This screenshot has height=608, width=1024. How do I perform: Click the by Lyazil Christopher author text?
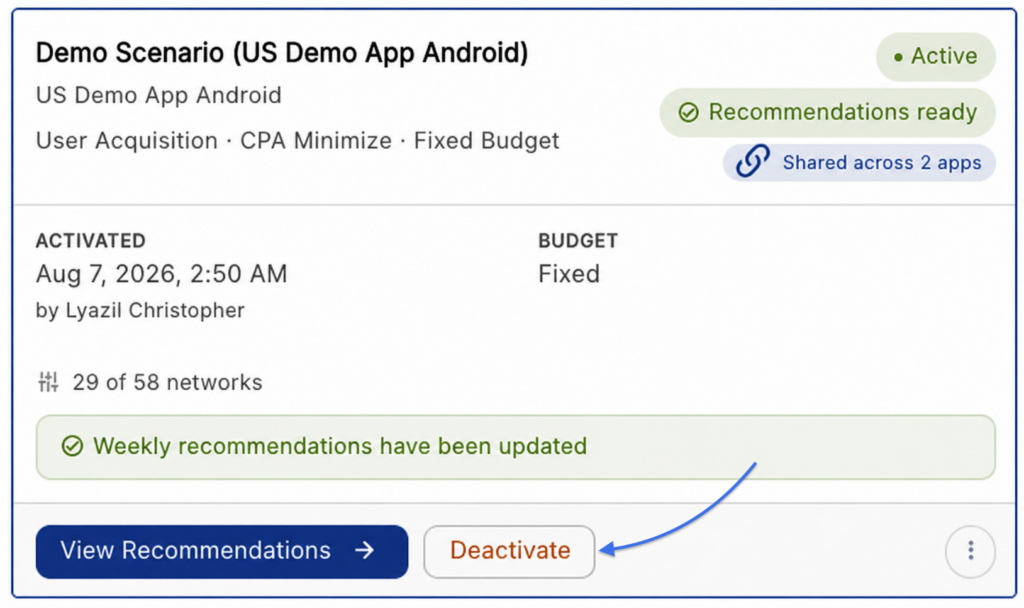point(140,310)
